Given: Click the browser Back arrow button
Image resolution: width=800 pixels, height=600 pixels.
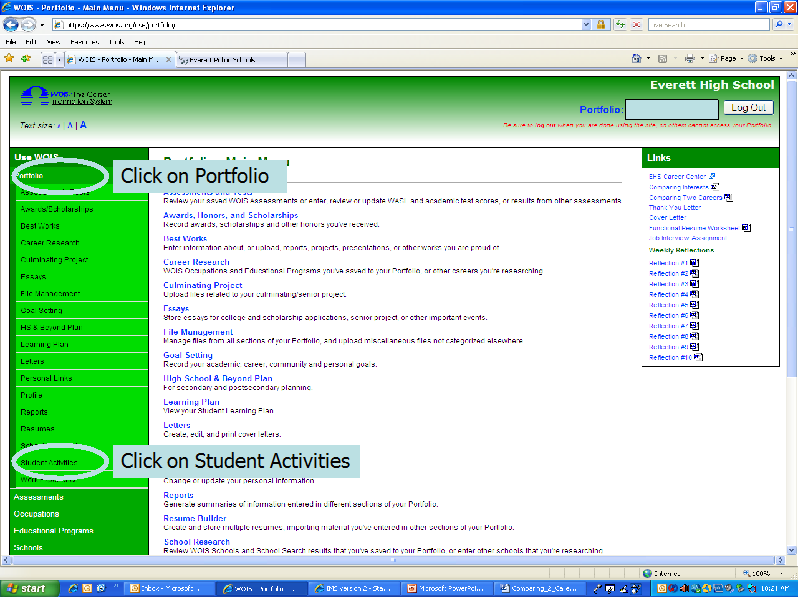Looking at the screenshot, I should click(x=11, y=24).
